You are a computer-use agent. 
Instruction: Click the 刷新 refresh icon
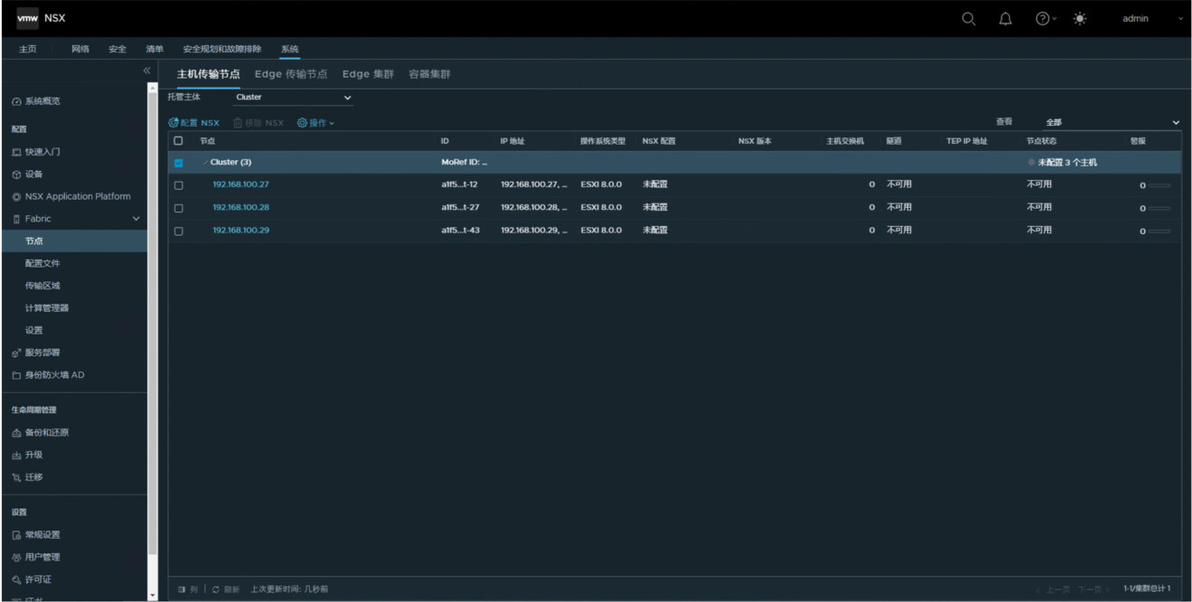[x=216, y=589]
